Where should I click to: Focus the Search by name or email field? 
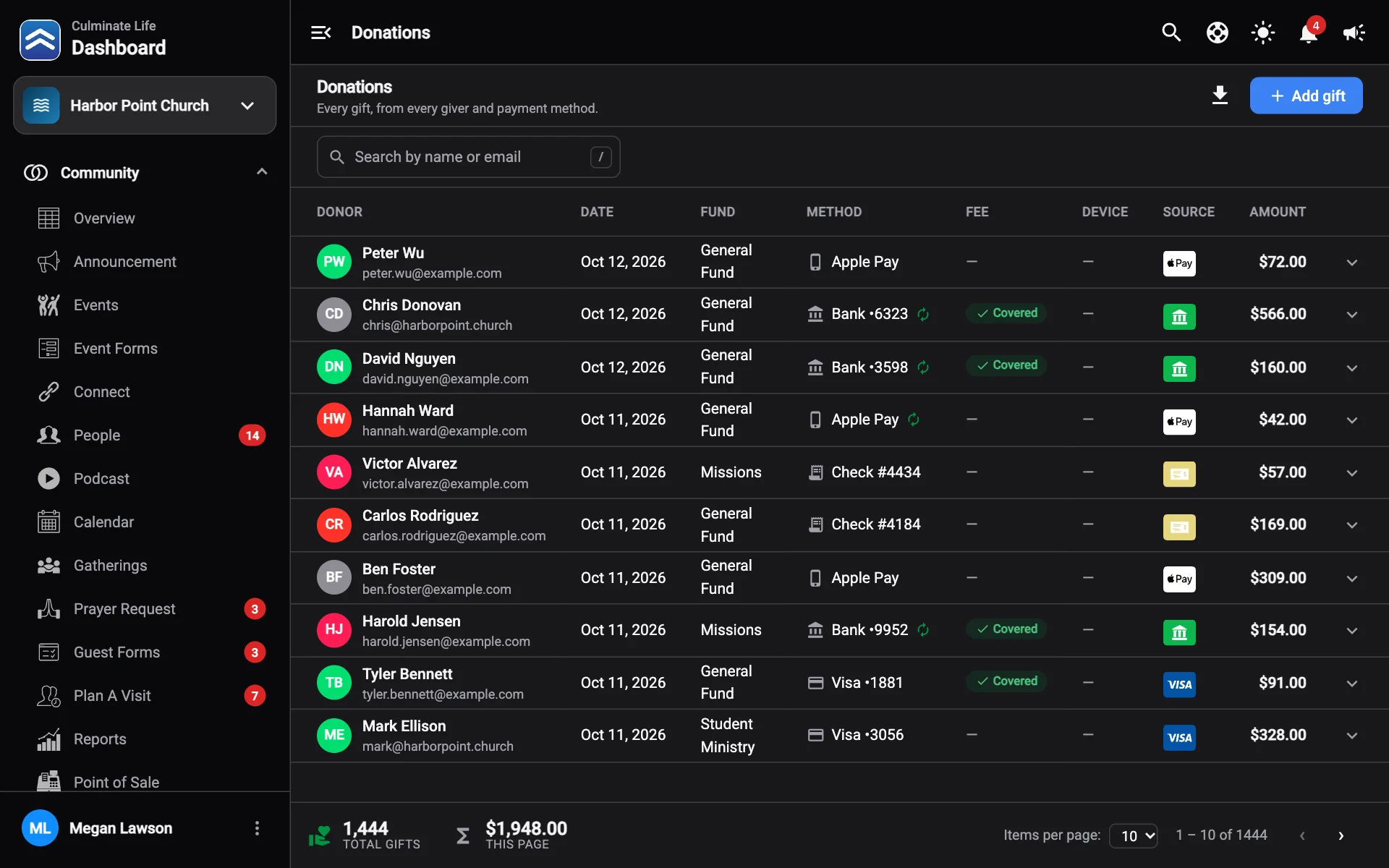pos(468,157)
